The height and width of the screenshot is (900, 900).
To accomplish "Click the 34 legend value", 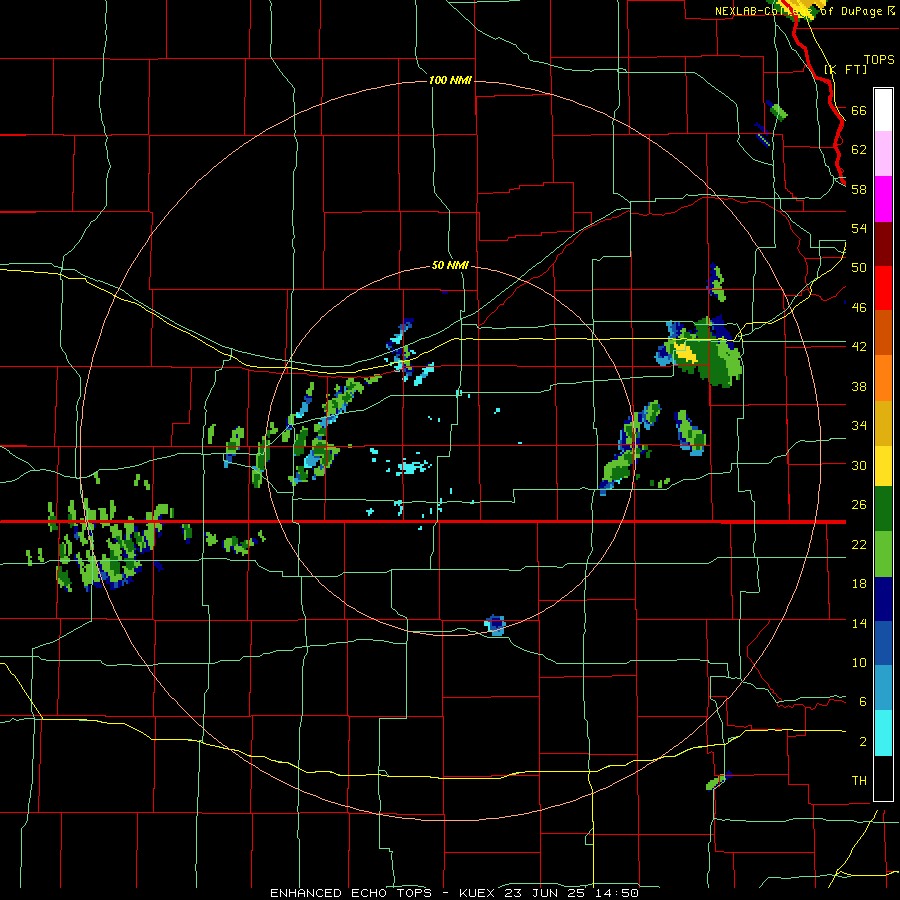I will (859, 425).
